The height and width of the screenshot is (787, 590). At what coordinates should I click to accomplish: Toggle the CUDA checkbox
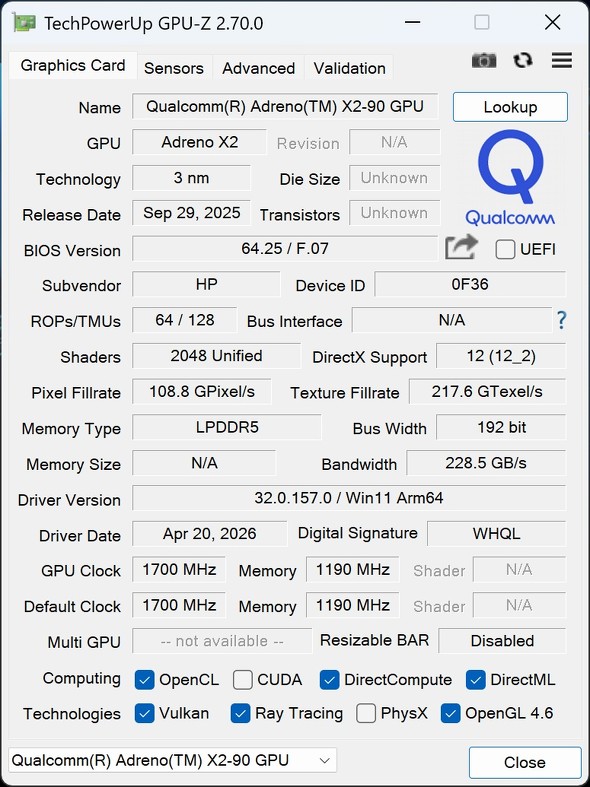[242, 680]
